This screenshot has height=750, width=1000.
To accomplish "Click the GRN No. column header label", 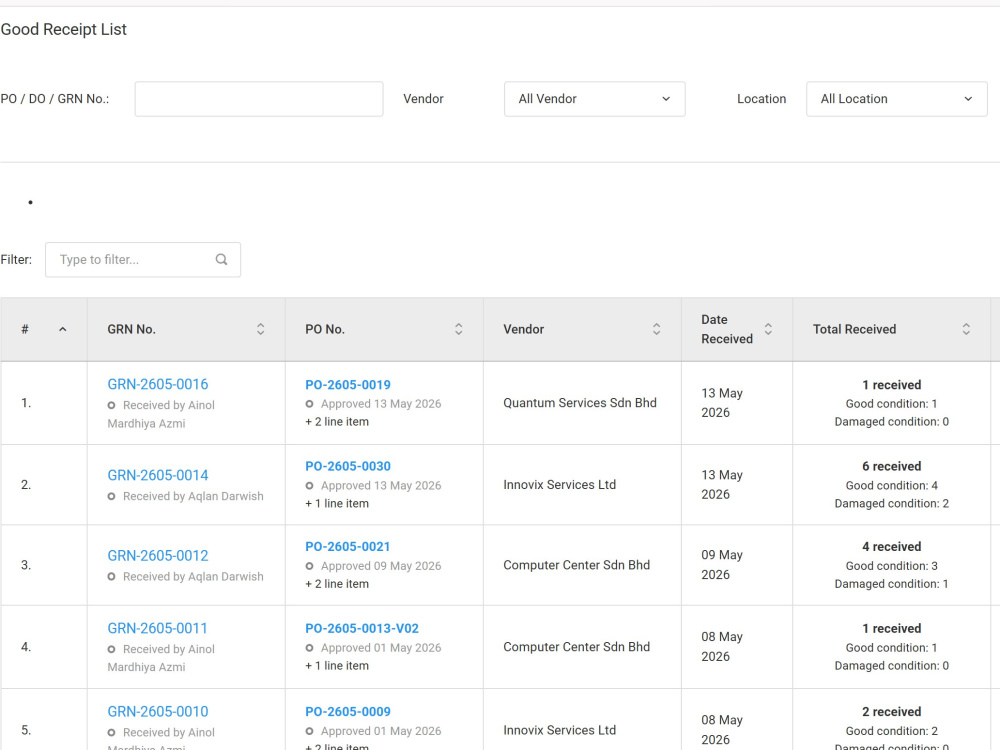I will [x=131, y=329].
